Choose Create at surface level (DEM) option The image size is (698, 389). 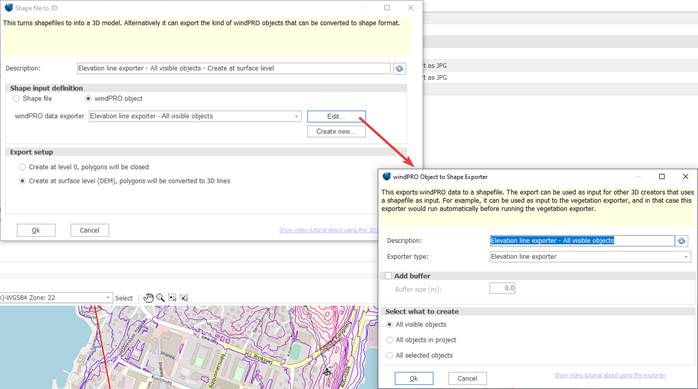point(22,181)
